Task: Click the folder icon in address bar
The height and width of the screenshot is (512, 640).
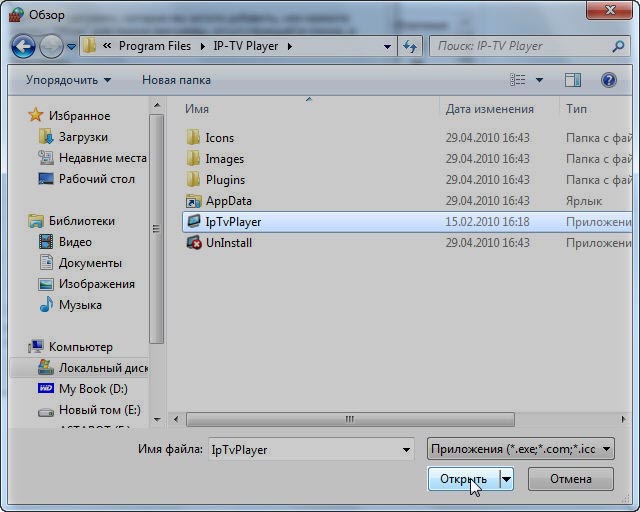Action: (x=89, y=46)
